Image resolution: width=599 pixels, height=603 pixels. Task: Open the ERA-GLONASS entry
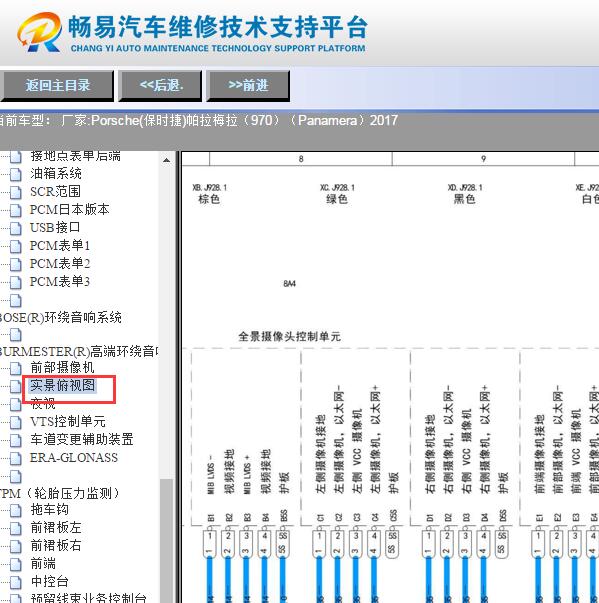(x=74, y=458)
